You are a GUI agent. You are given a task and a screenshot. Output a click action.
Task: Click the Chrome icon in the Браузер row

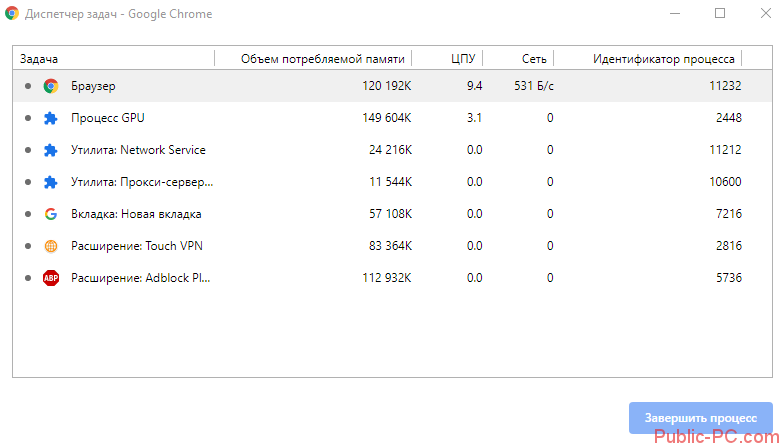click(x=50, y=86)
